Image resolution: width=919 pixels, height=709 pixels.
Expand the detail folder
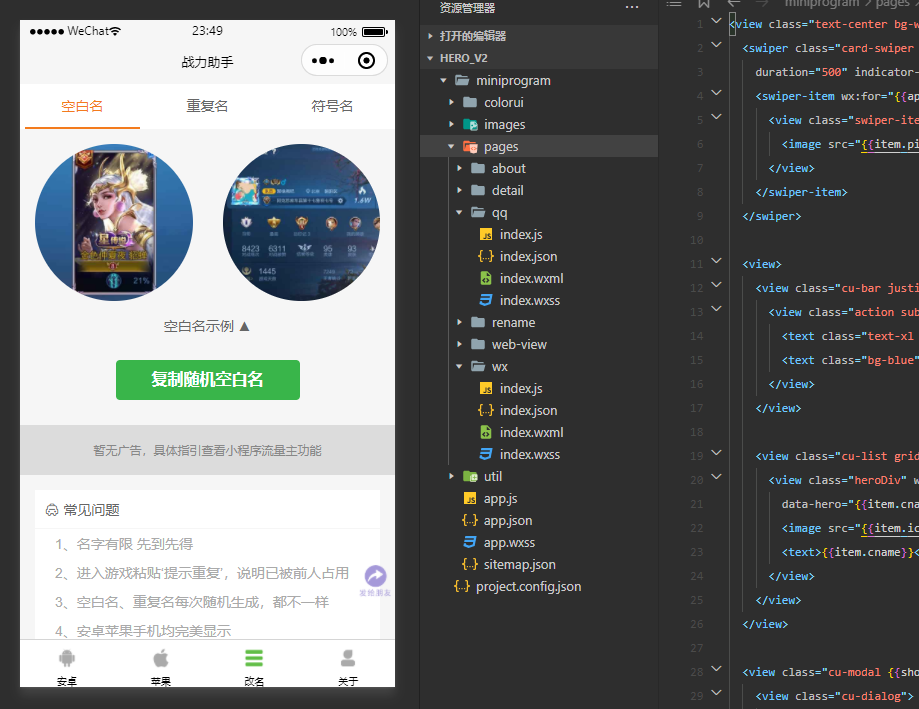[x=460, y=190]
